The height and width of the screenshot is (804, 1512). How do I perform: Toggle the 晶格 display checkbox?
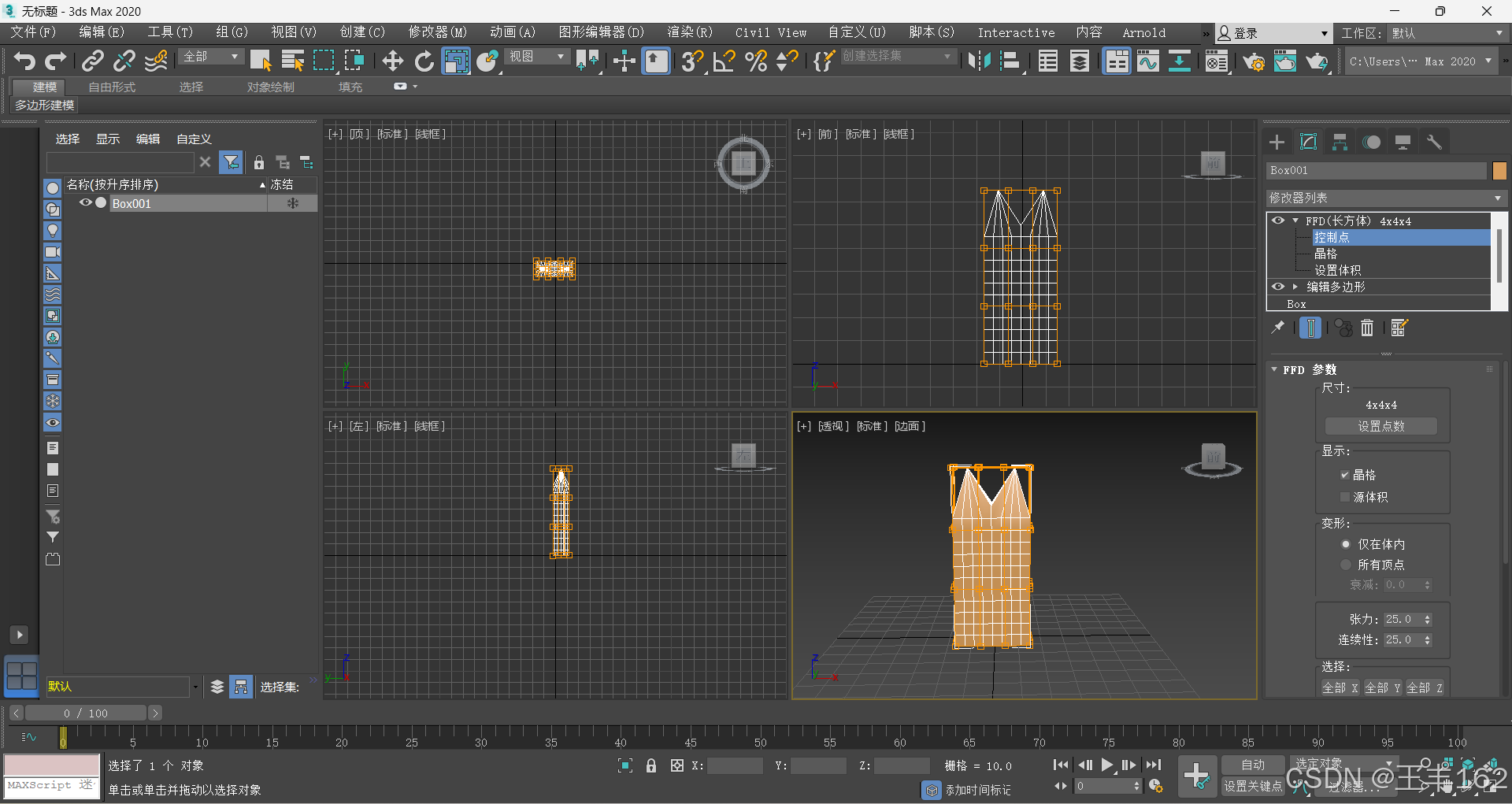pos(1345,475)
